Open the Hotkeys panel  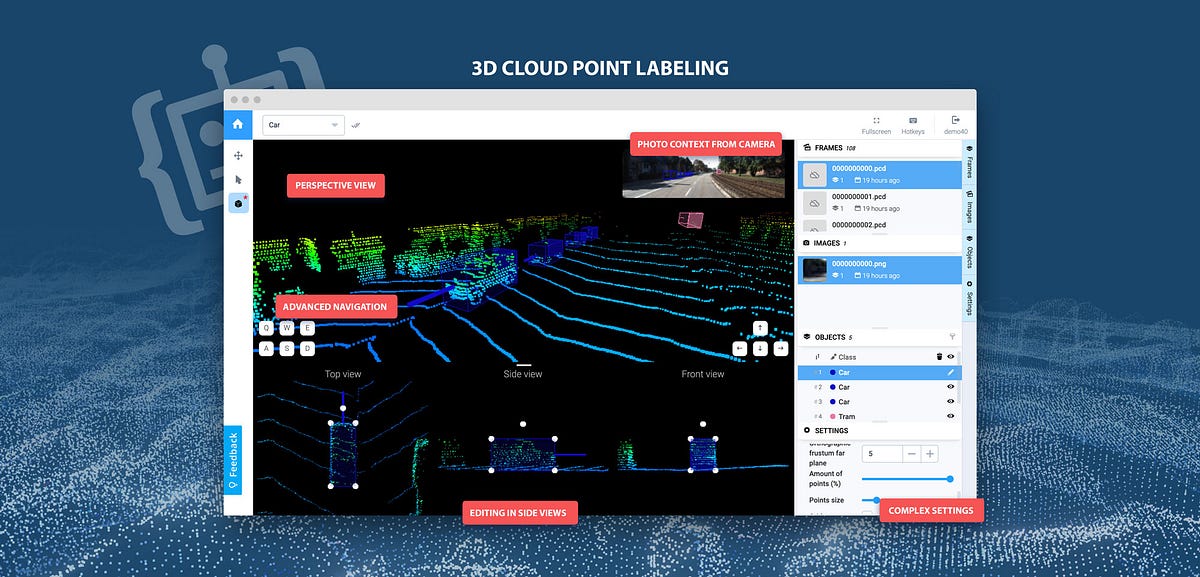(912, 124)
